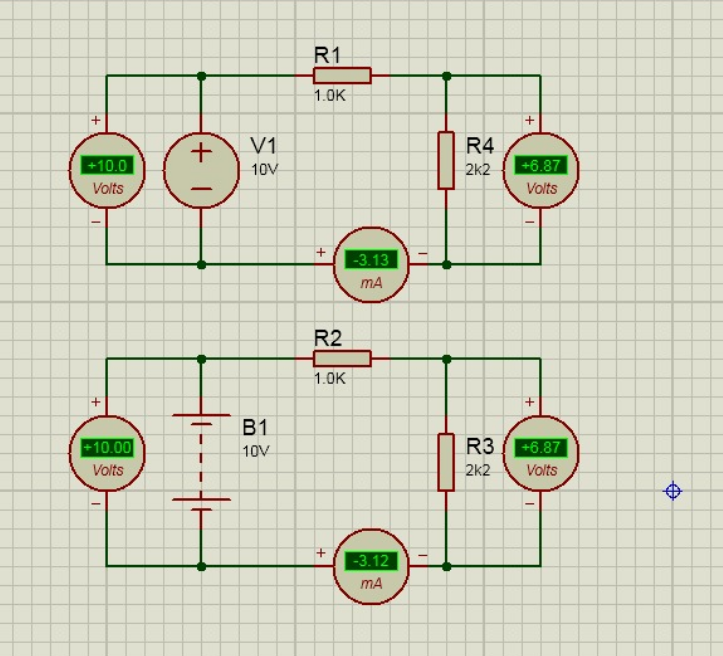Click the 10V value under V1
The height and width of the screenshot is (656, 723).
[265, 170]
